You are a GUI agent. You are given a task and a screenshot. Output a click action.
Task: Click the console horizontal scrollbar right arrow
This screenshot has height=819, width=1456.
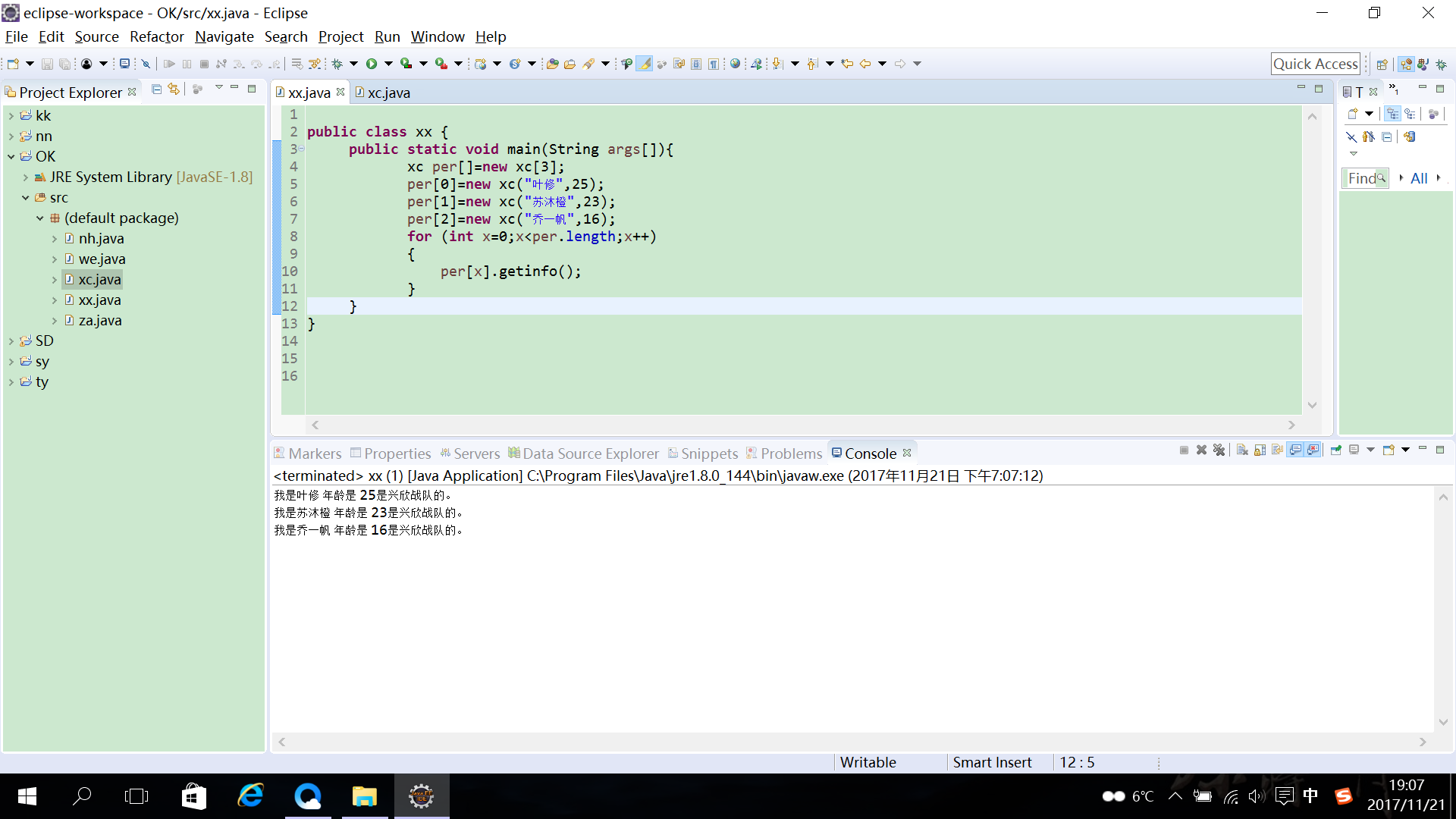[x=1423, y=742]
